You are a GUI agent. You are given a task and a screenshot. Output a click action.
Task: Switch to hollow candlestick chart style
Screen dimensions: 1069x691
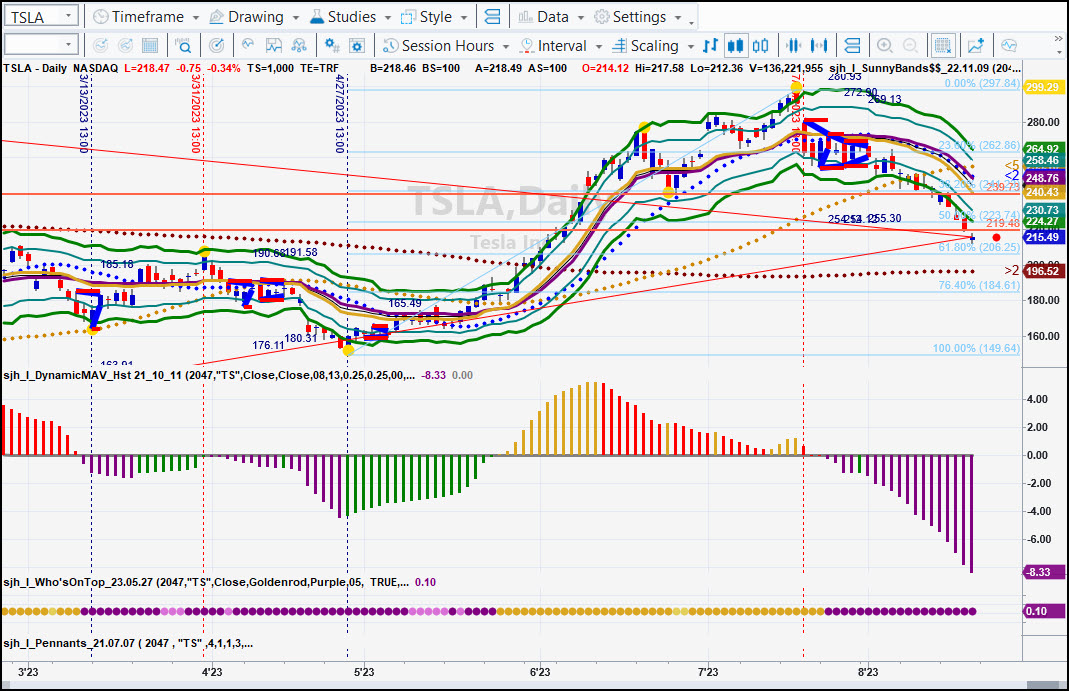pyautogui.click(x=761, y=46)
